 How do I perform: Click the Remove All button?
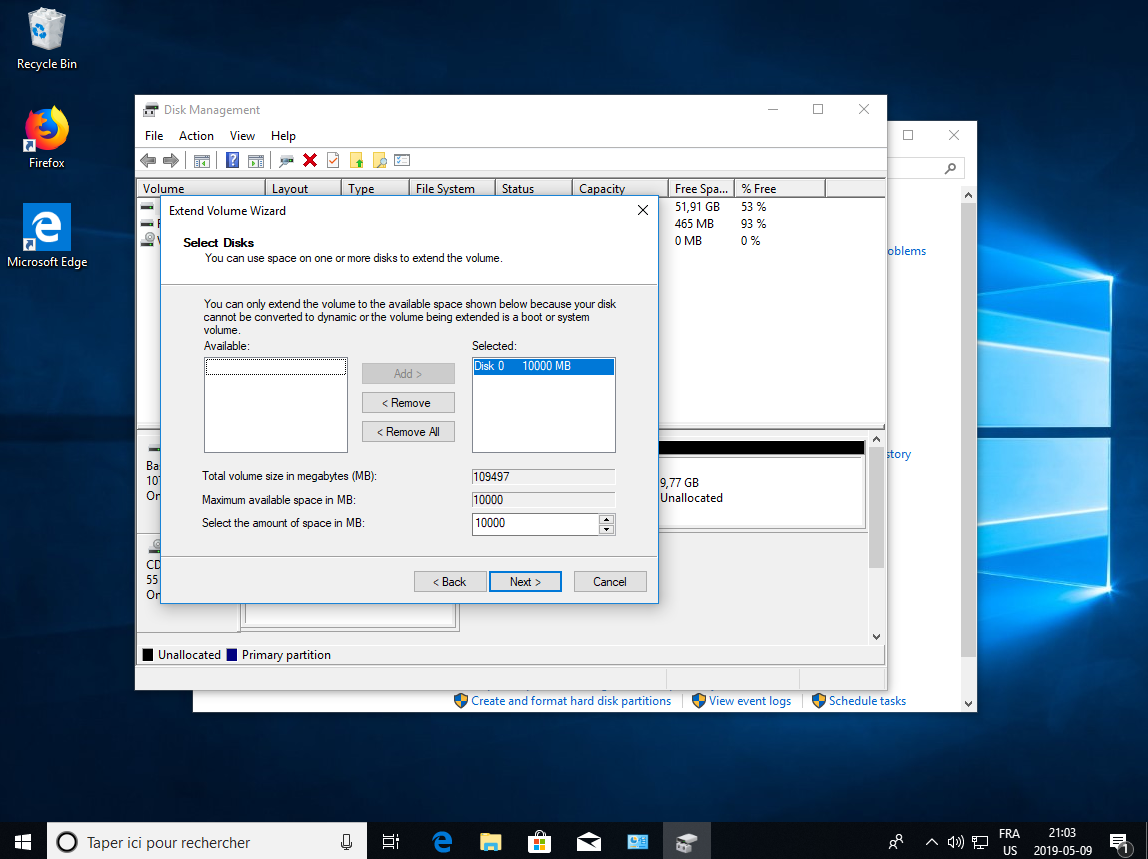coord(408,432)
